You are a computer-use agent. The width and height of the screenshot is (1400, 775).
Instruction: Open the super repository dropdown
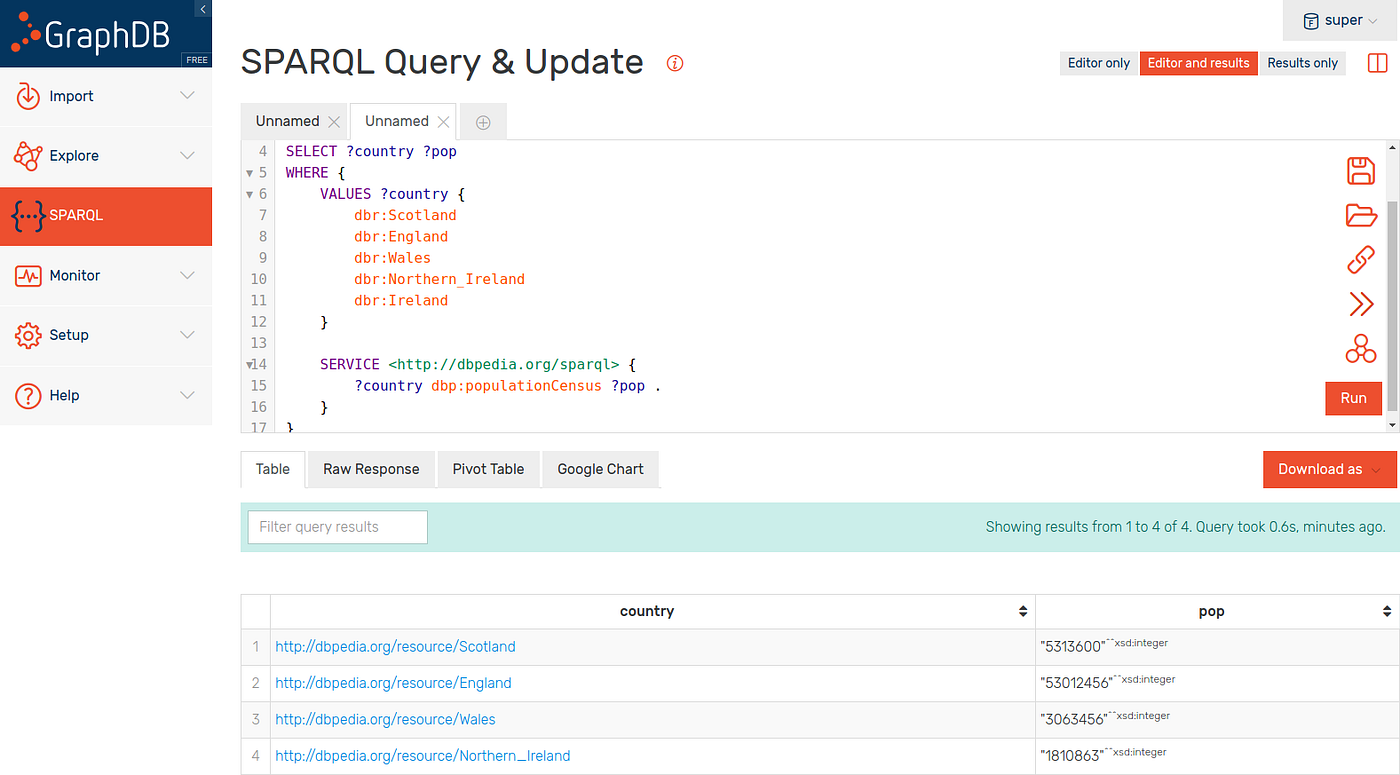tap(1341, 20)
